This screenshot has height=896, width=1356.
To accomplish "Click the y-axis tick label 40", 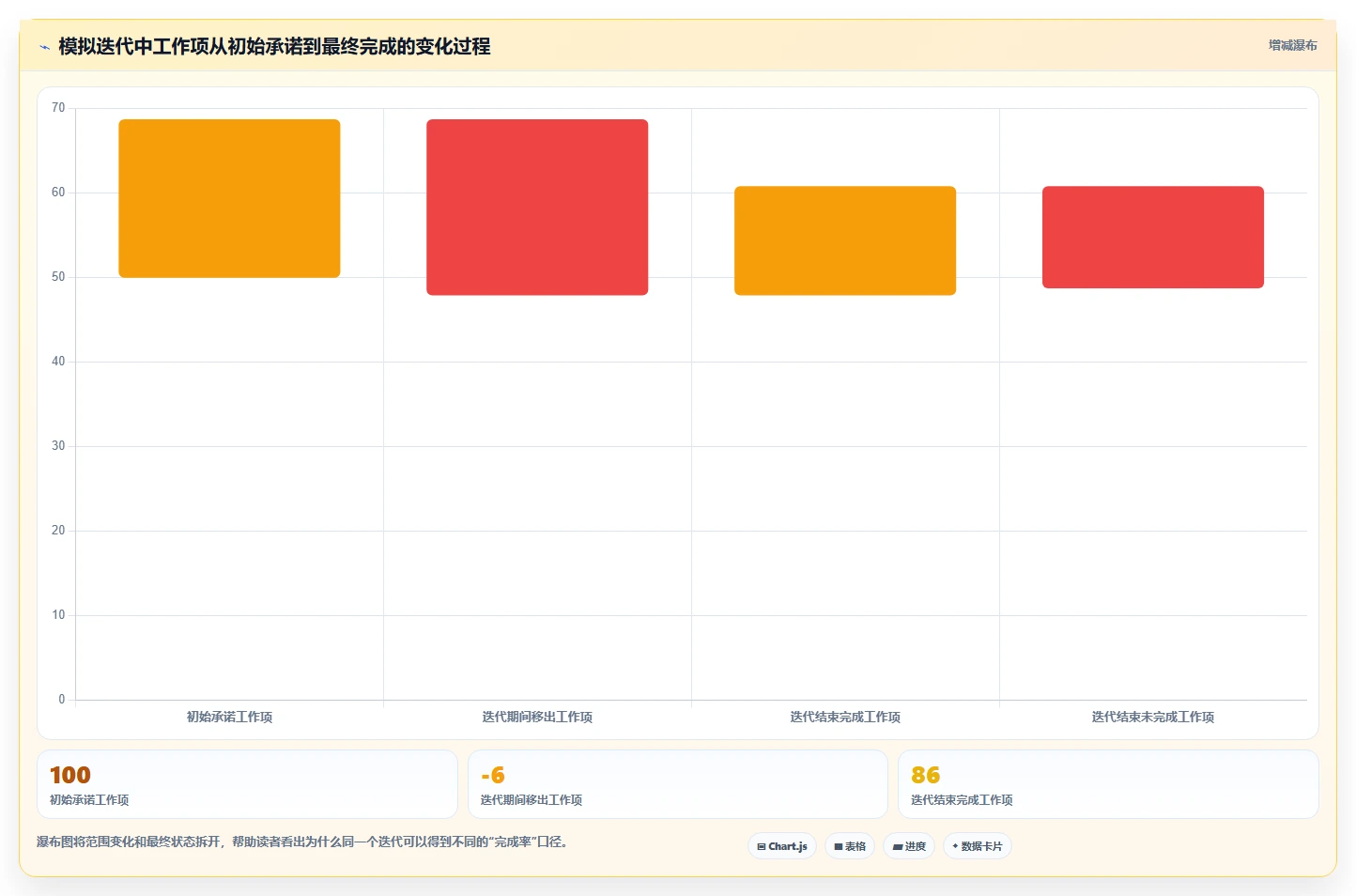I will [58, 362].
